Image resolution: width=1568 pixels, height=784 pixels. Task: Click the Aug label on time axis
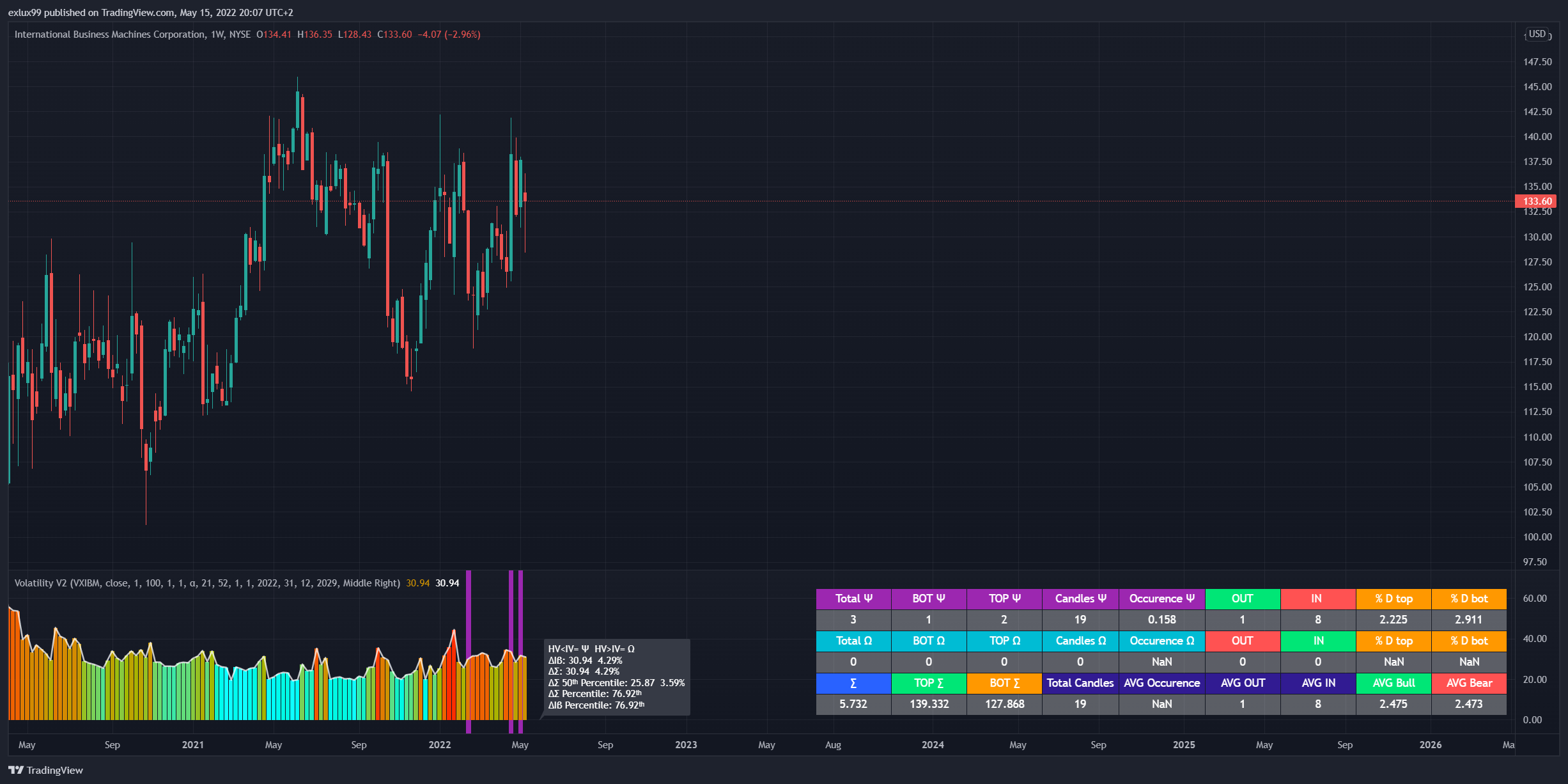(x=834, y=745)
